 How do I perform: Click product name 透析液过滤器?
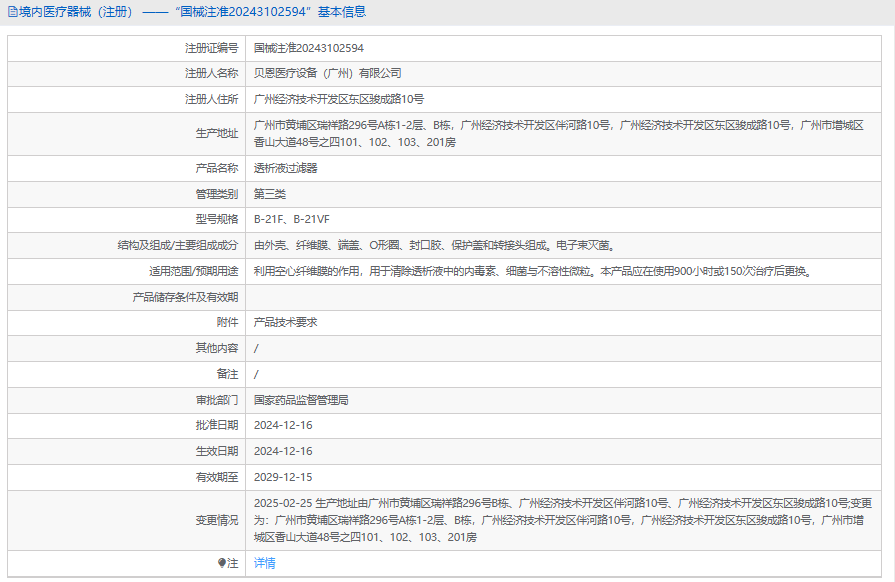285,168
